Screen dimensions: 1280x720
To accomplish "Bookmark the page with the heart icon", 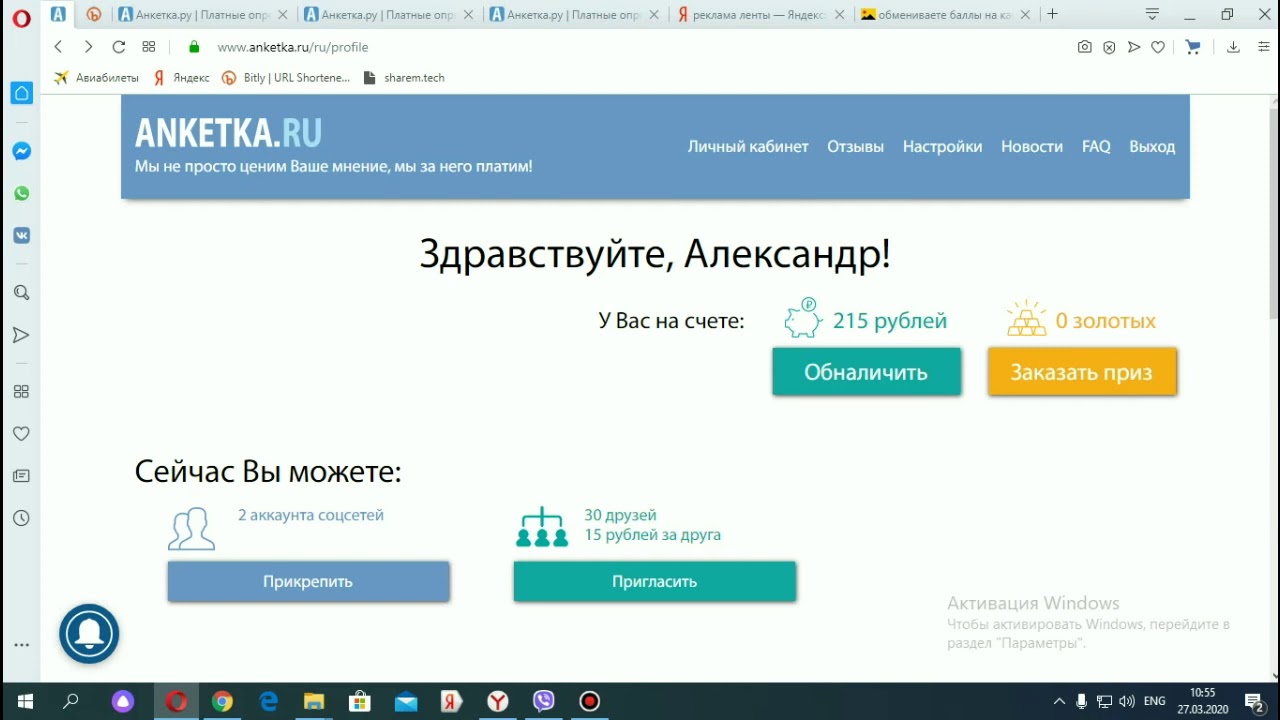I will (1158, 47).
